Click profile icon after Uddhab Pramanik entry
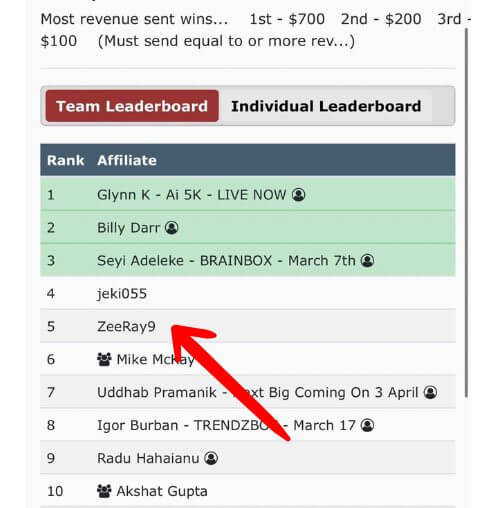The image size is (496, 508). [430, 392]
